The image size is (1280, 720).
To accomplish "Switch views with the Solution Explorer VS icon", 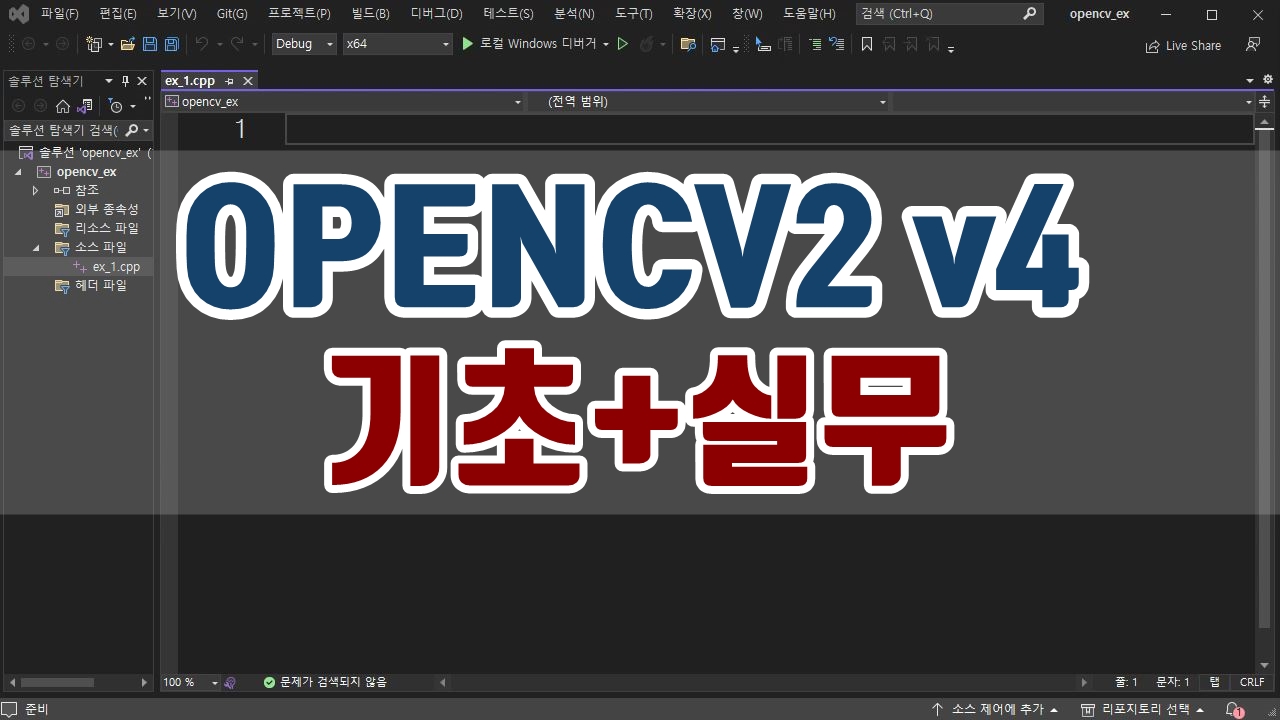I will point(85,106).
